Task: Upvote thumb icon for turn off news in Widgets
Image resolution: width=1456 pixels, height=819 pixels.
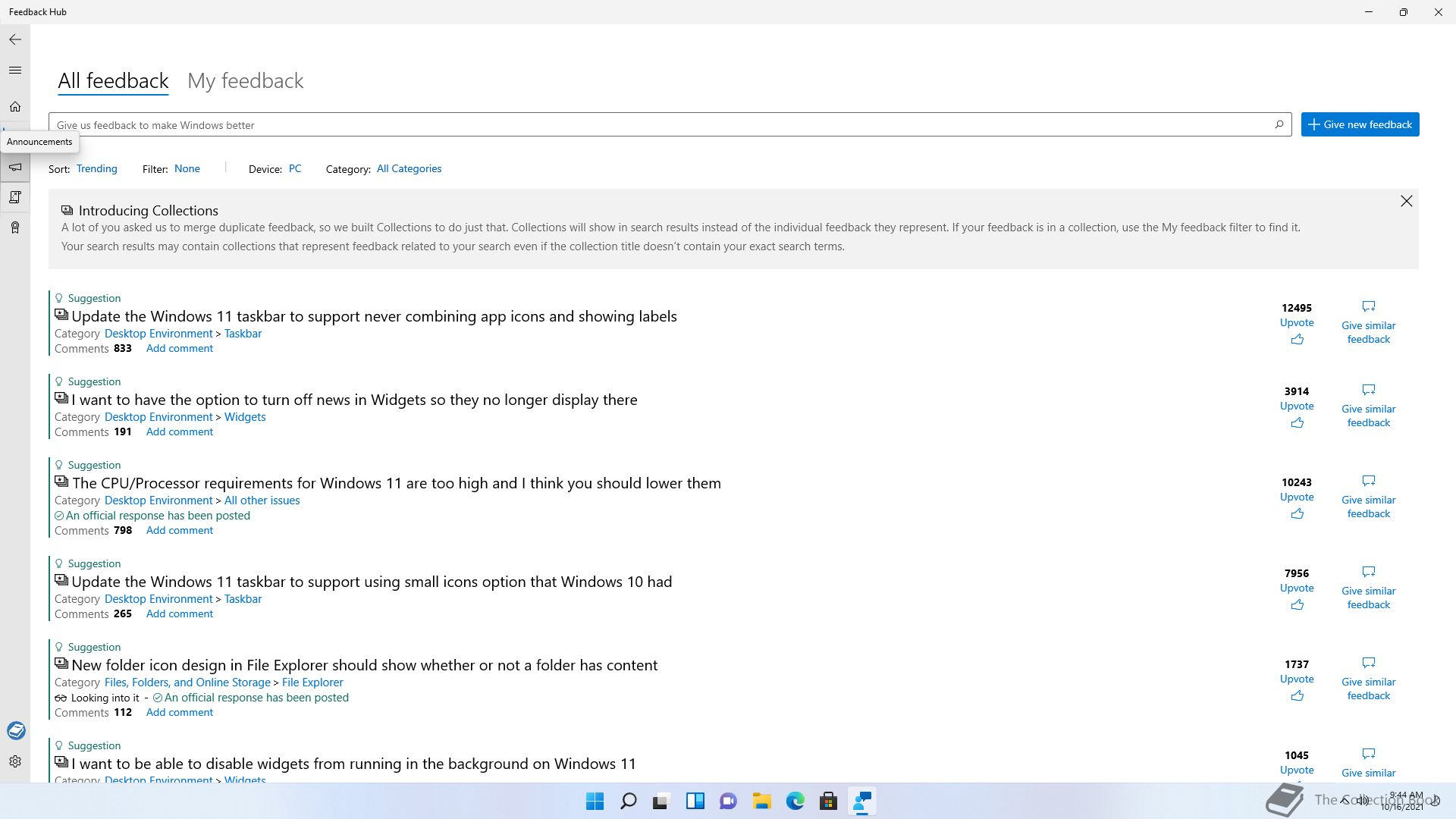Action: (1298, 422)
